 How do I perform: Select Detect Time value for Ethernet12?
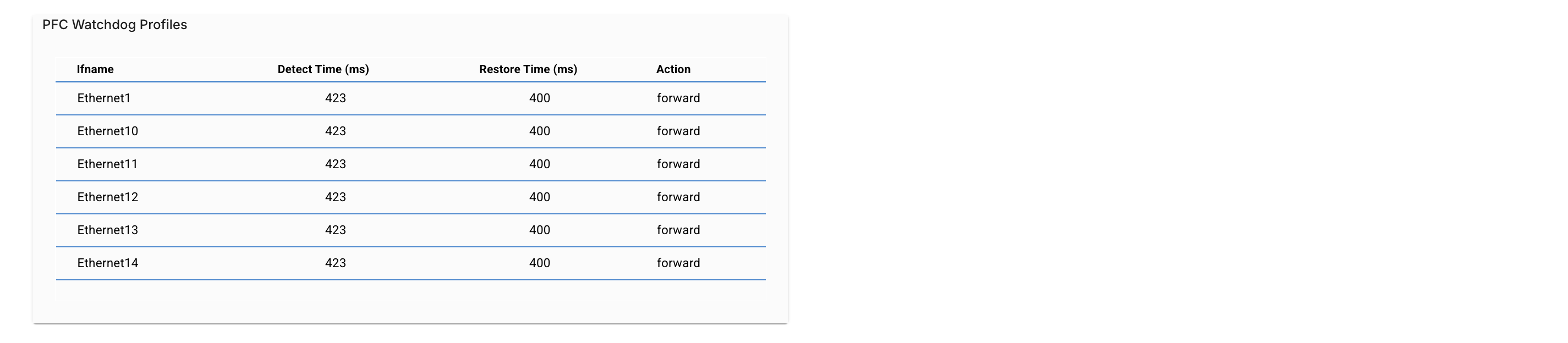click(336, 197)
